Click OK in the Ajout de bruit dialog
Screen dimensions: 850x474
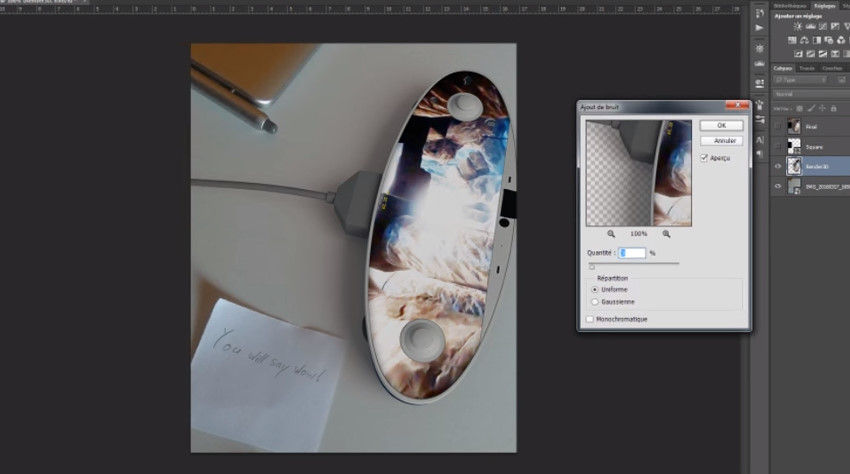click(x=721, y=125)
